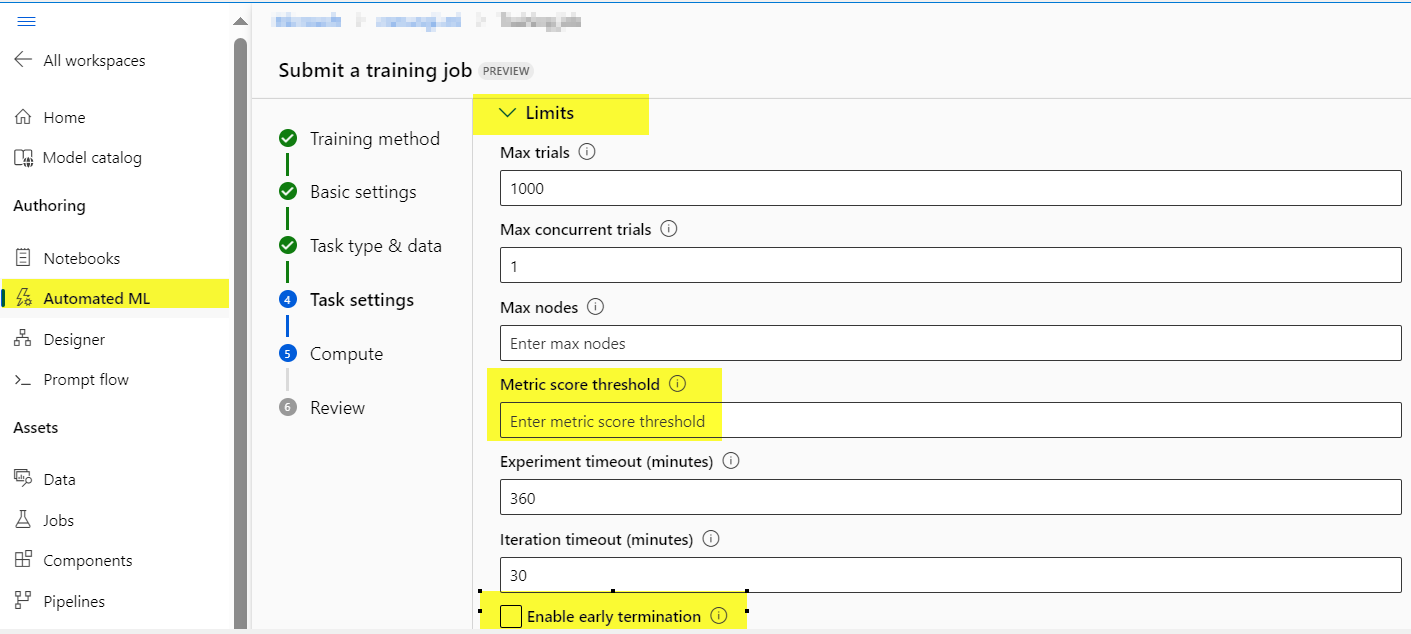Image resolution: width=1411 pixels, height=634 pixels.
Task: Open All workspaces link
Action: coord(94,60)
